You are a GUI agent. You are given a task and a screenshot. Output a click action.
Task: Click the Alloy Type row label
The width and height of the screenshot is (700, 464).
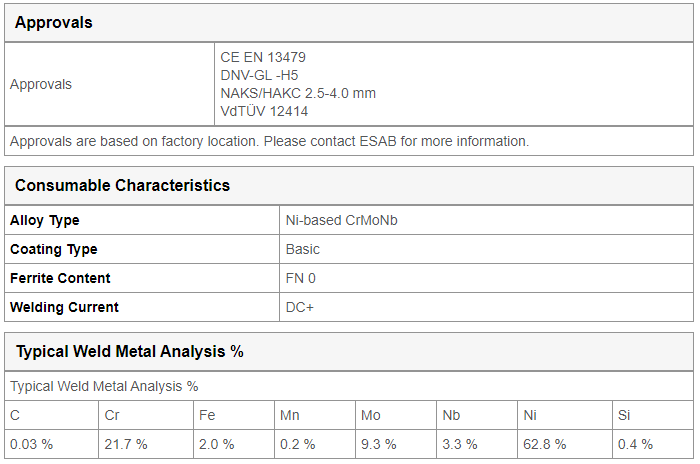45,220
